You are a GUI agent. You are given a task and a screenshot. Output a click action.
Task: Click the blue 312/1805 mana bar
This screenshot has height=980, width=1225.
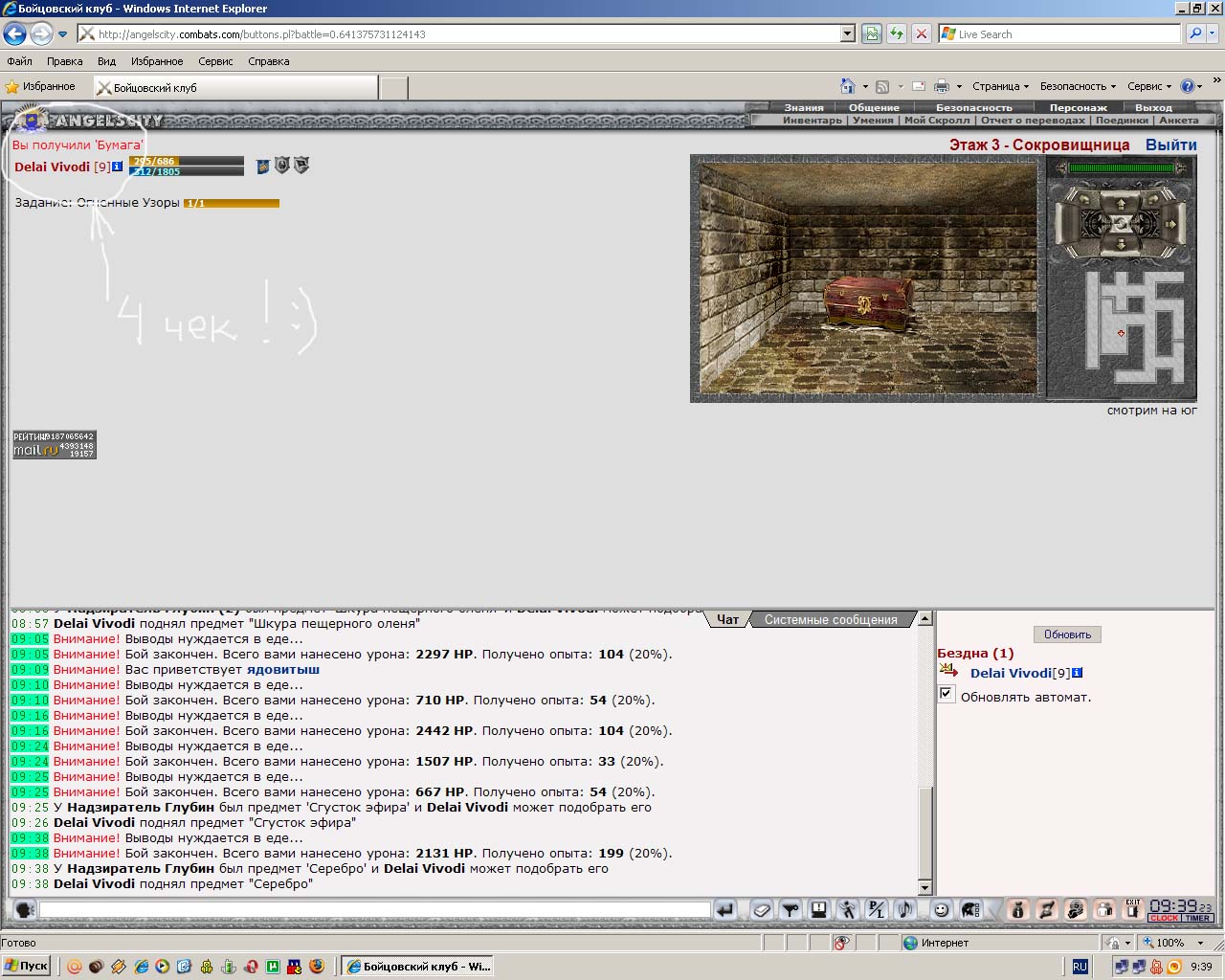pos(187,171)
